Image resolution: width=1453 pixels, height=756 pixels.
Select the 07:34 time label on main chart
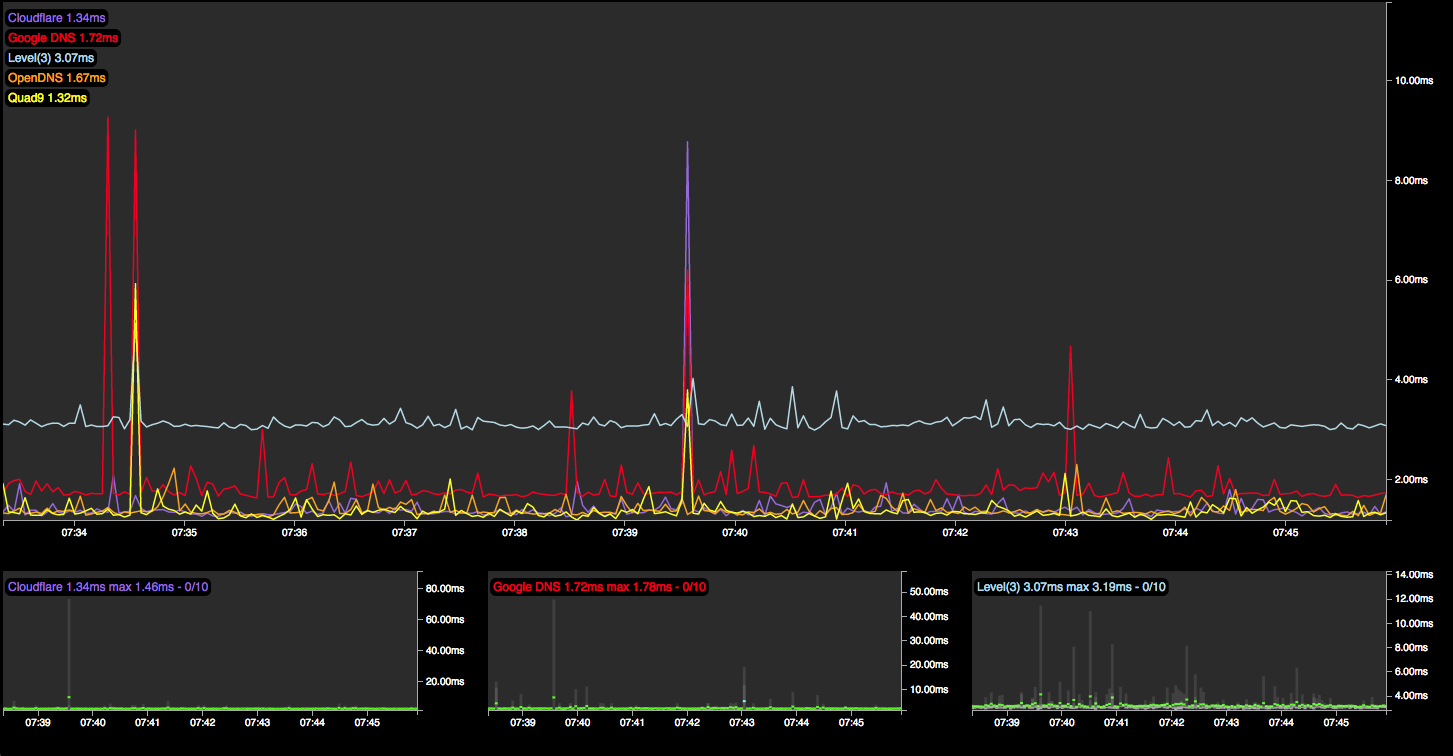74,534
